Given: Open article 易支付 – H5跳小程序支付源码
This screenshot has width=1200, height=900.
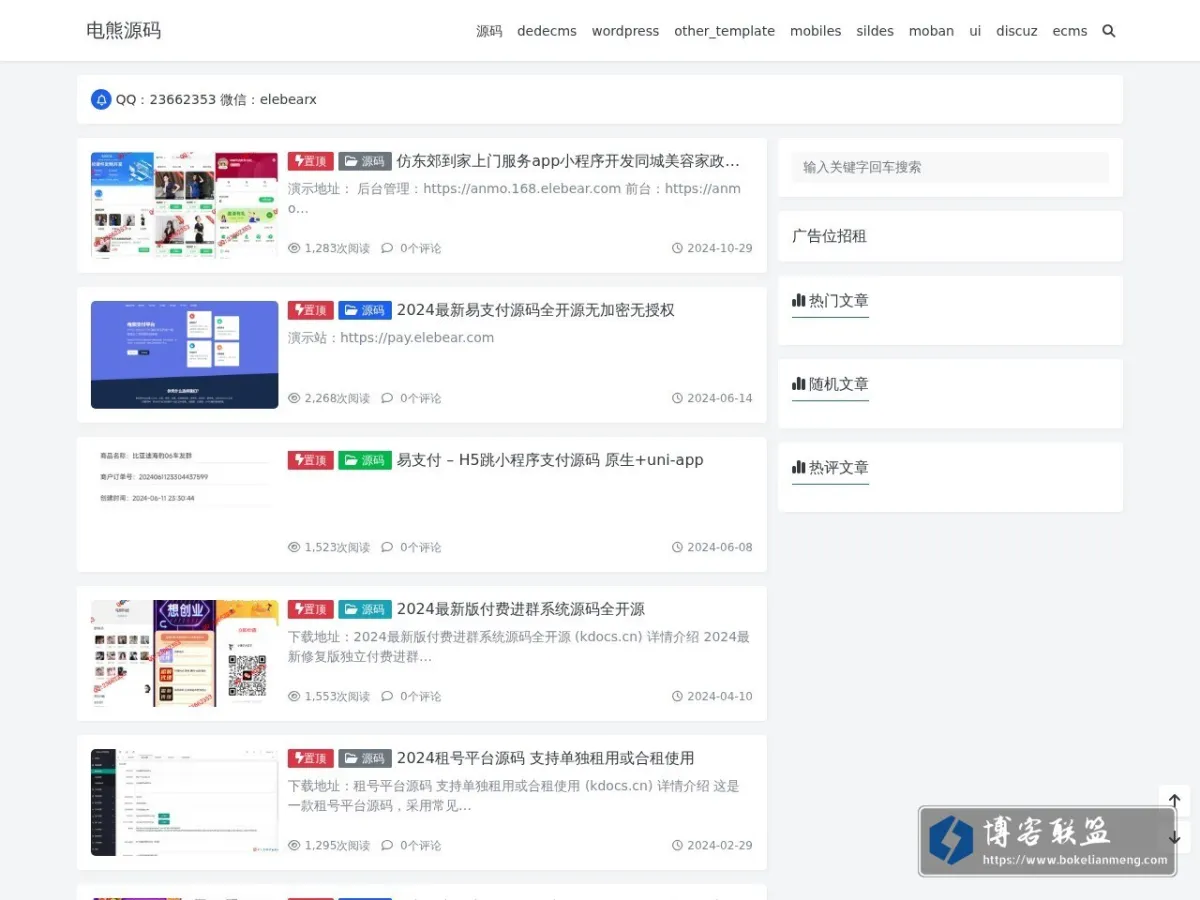Looking at the screenshot, I should [x=550, y=460].
